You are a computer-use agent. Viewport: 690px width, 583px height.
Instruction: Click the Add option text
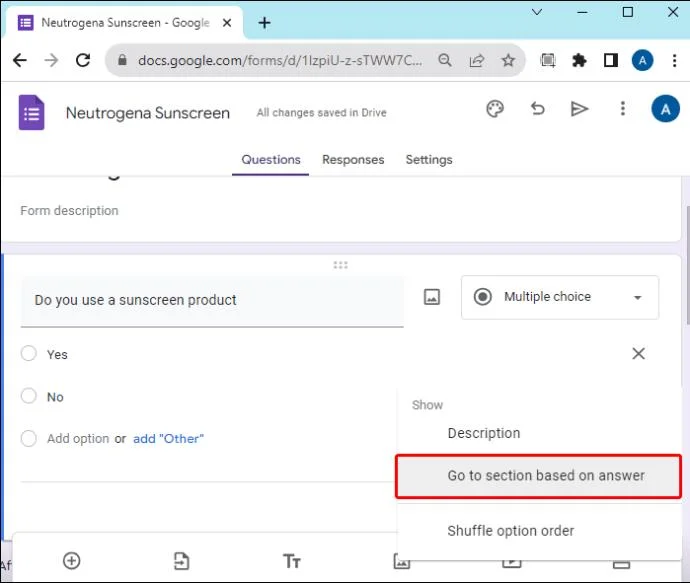coord(78,439)
